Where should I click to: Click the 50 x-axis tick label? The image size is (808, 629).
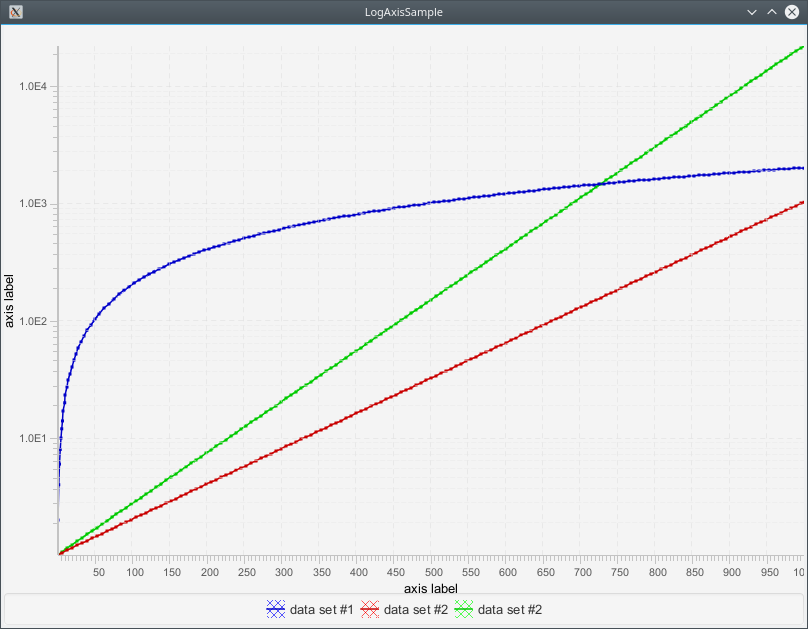99,572
